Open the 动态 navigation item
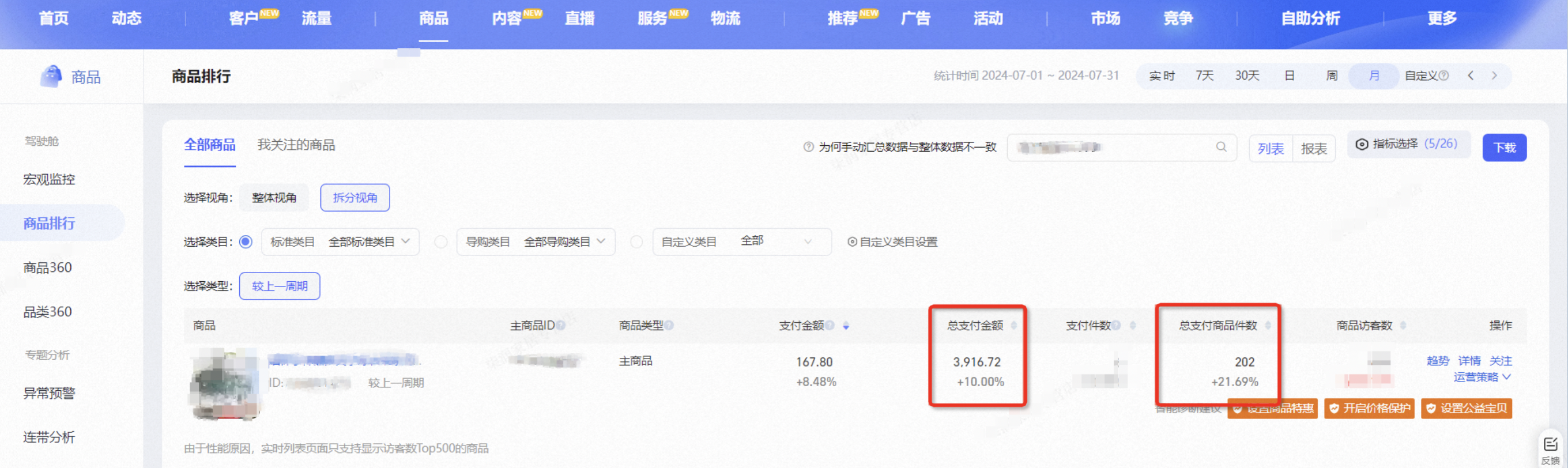This screenshot has width=1568, height=468. 127,18
